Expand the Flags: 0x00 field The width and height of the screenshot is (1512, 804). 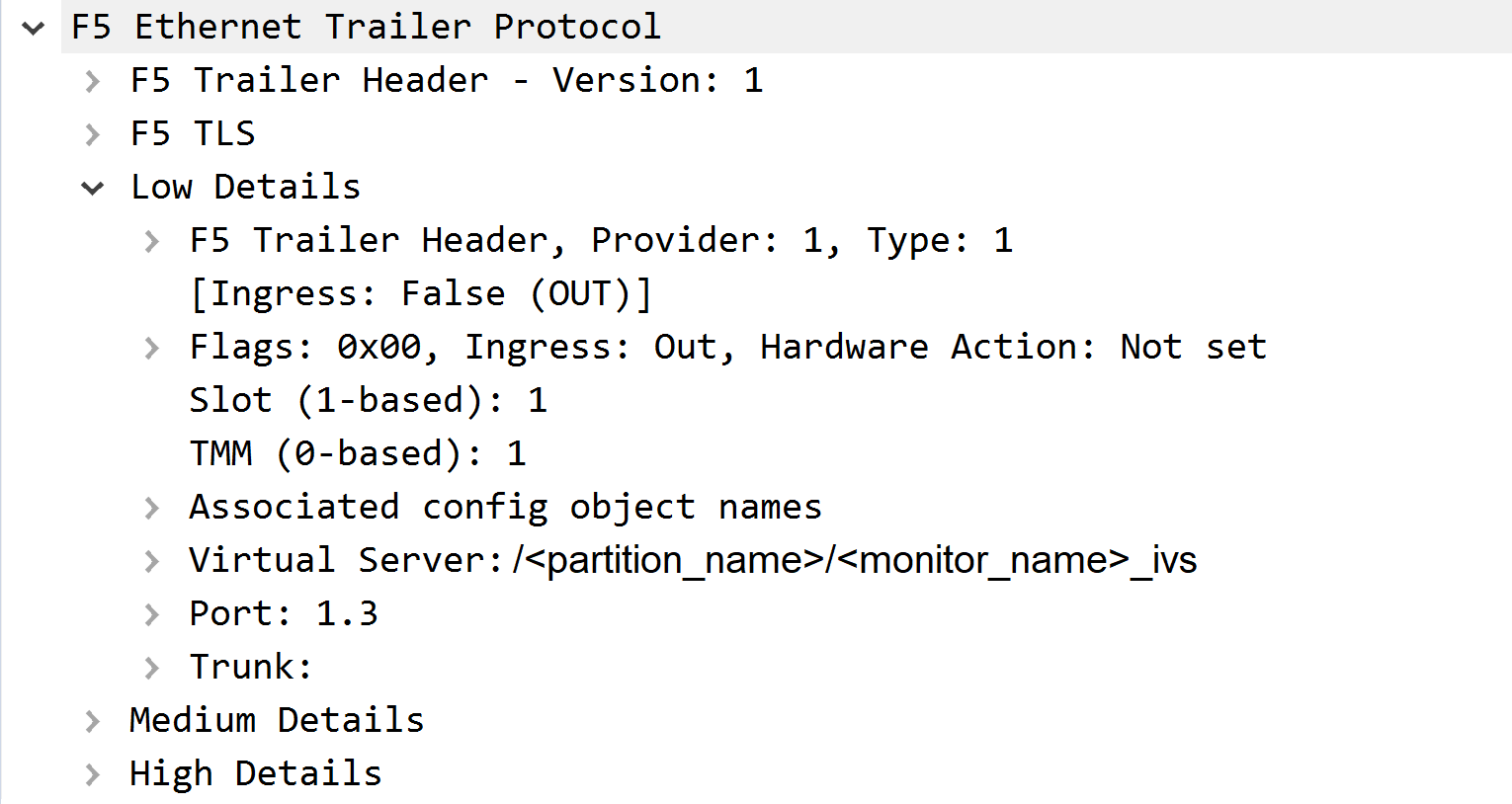tap(153, 347)
